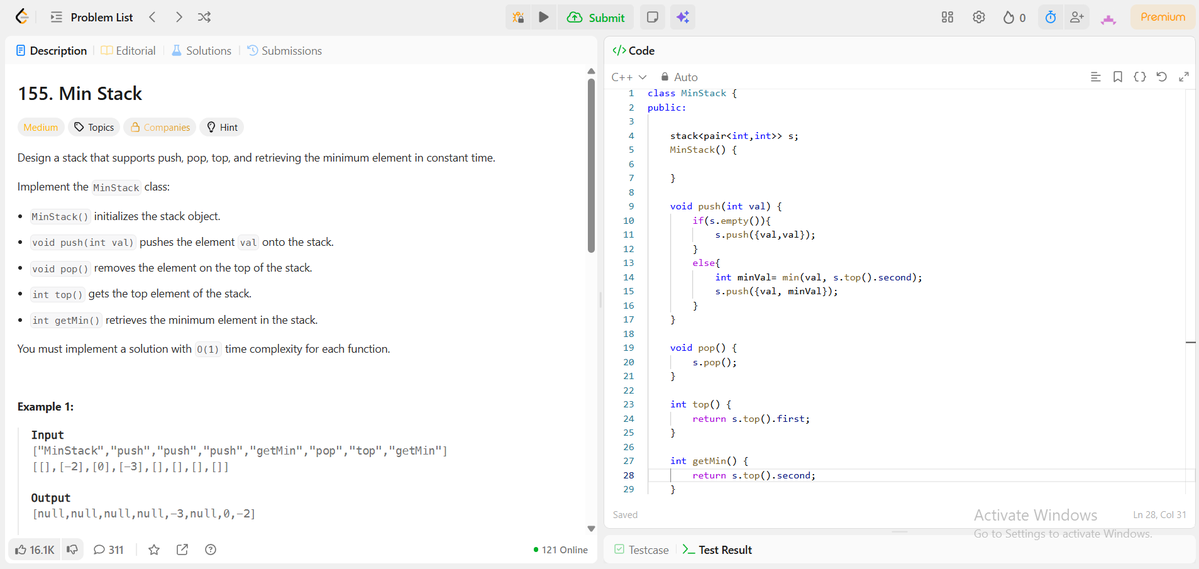
Task: Click the share external link icon
Action: click(x=182, y=549)
